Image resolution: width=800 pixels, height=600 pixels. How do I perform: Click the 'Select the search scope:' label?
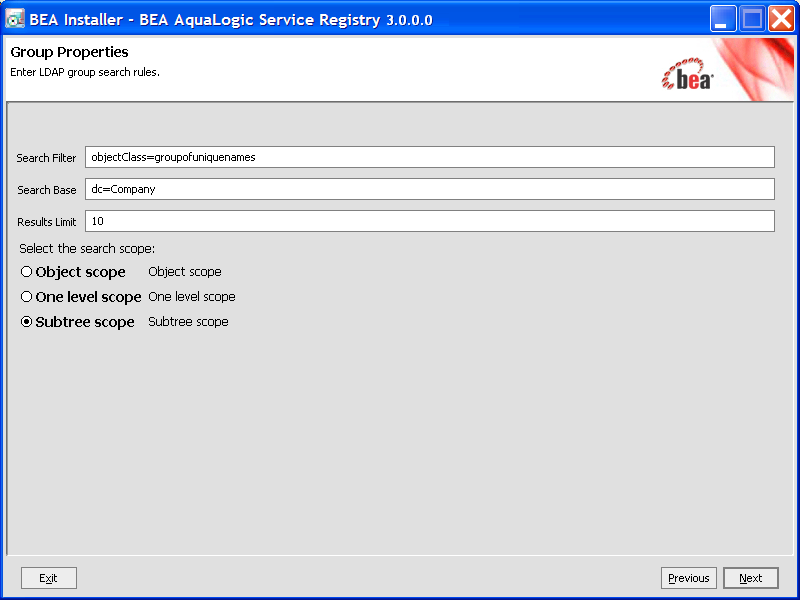(87, 249)
